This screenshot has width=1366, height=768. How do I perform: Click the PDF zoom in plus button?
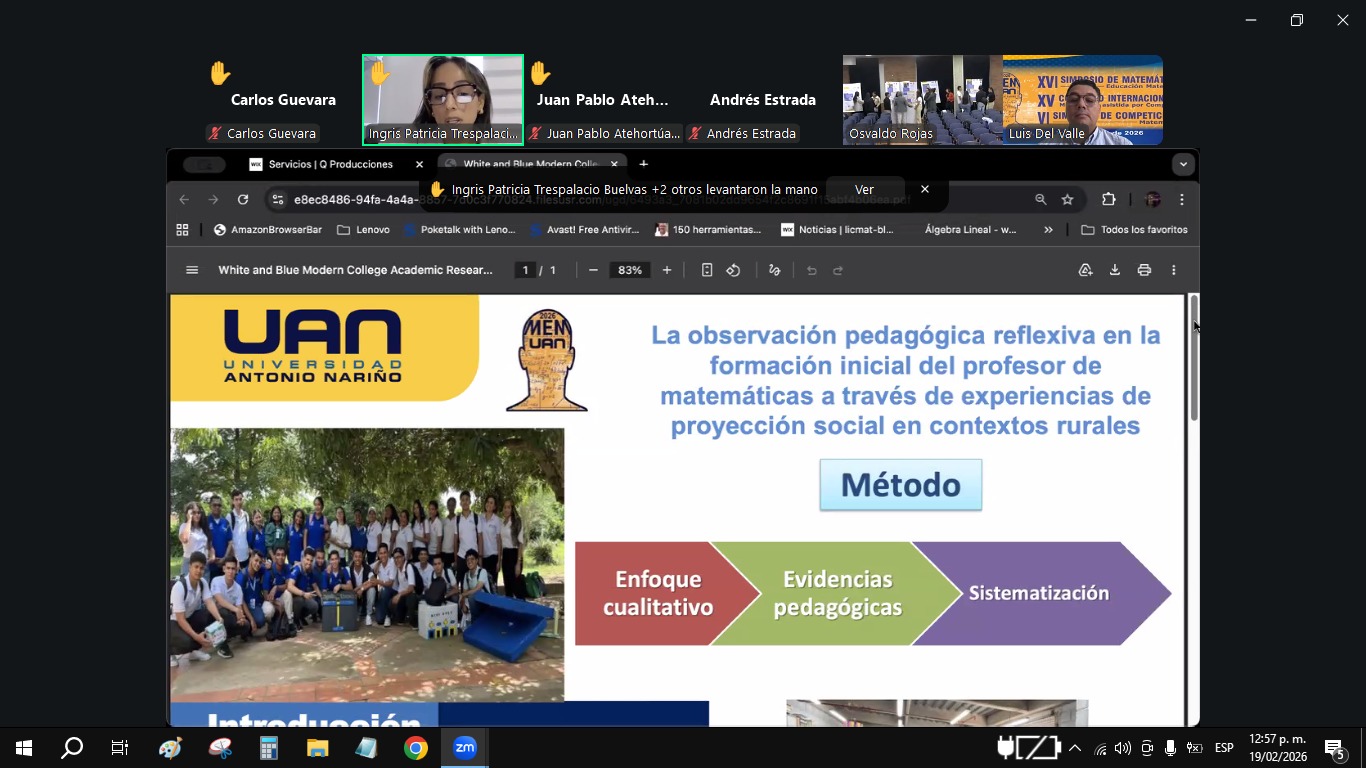click(x=667, y=270)
